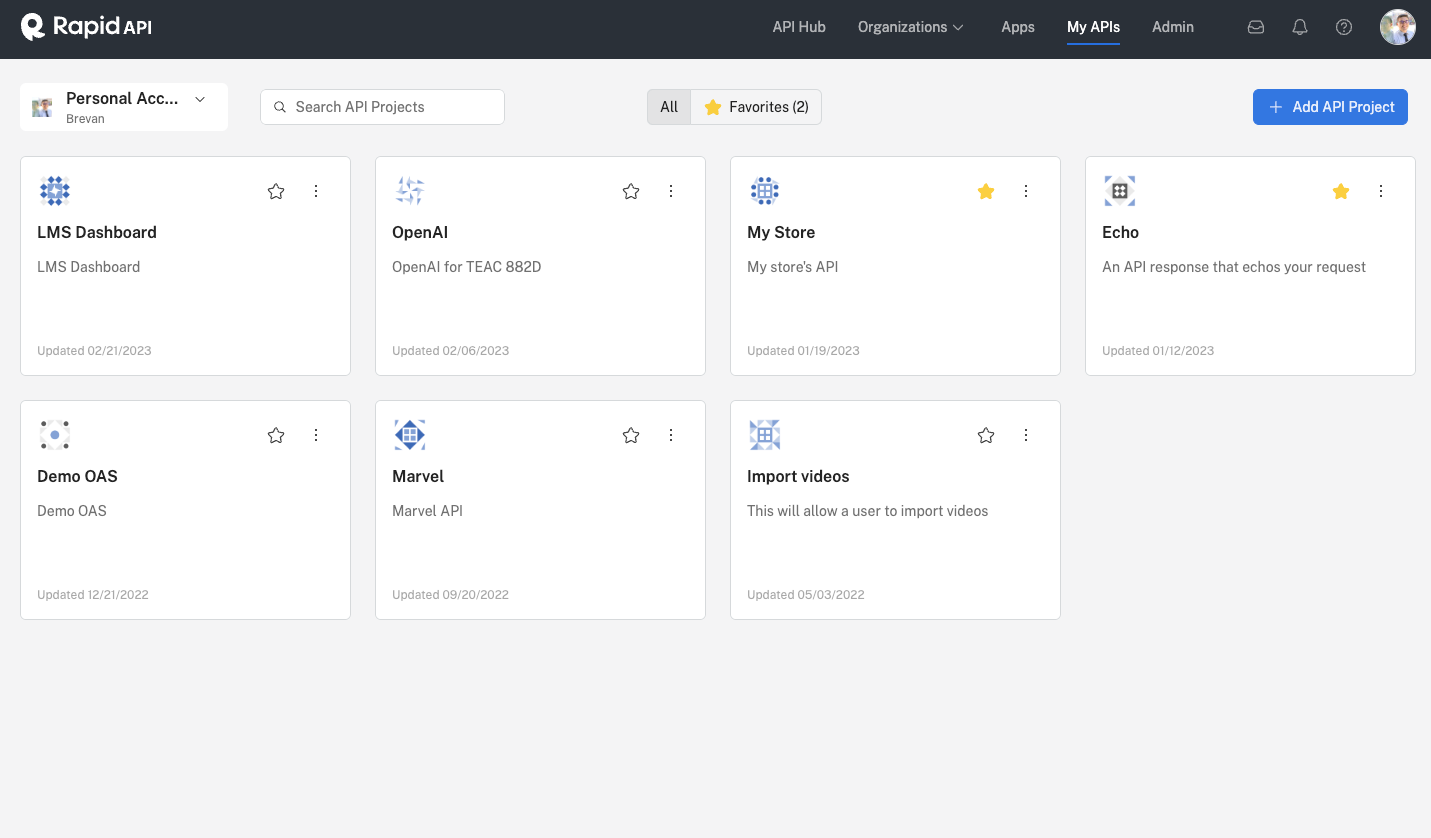Open the inbox messages icon
This screenshot has width=1431, height=838.
pos(1256,28)
